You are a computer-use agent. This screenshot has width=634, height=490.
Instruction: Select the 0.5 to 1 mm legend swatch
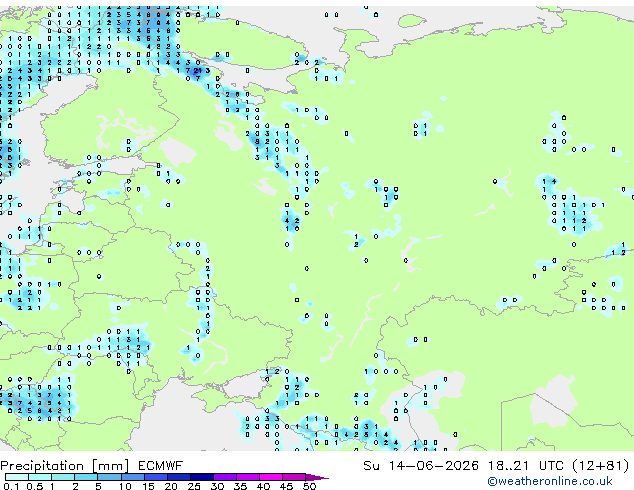(40, 477)
